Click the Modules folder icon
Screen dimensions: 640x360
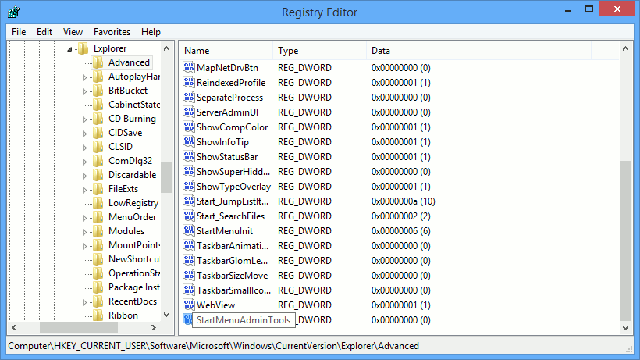[98, 231]
